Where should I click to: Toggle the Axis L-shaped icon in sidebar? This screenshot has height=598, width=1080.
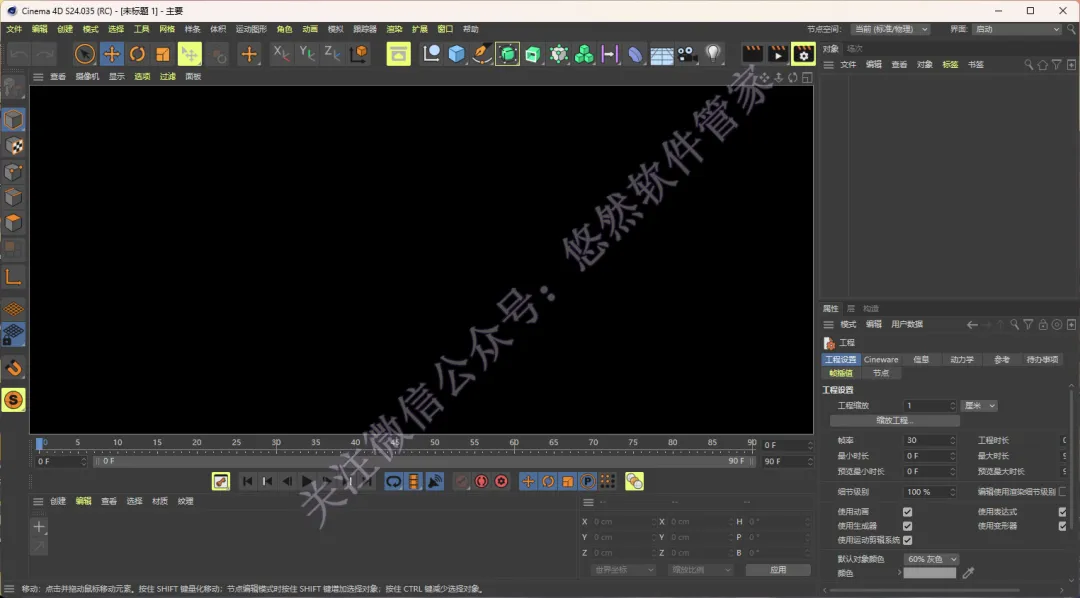[13, 277]
